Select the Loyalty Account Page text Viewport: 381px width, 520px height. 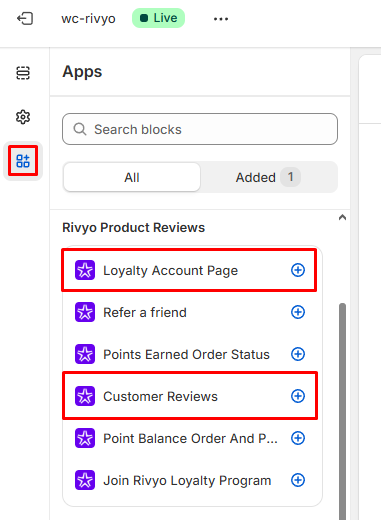[170, 271]
